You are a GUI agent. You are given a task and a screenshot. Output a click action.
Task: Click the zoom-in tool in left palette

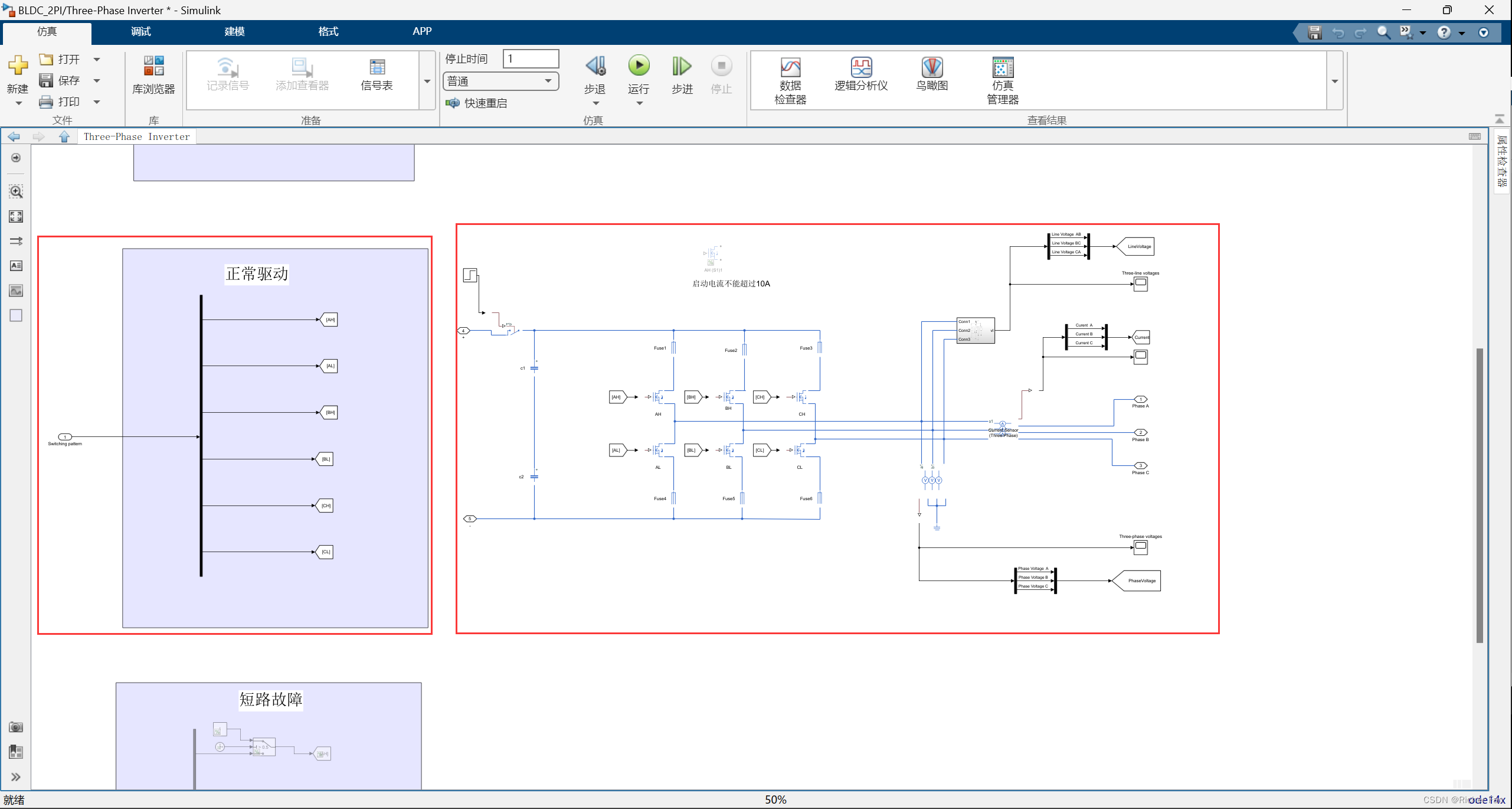point(16,191)
